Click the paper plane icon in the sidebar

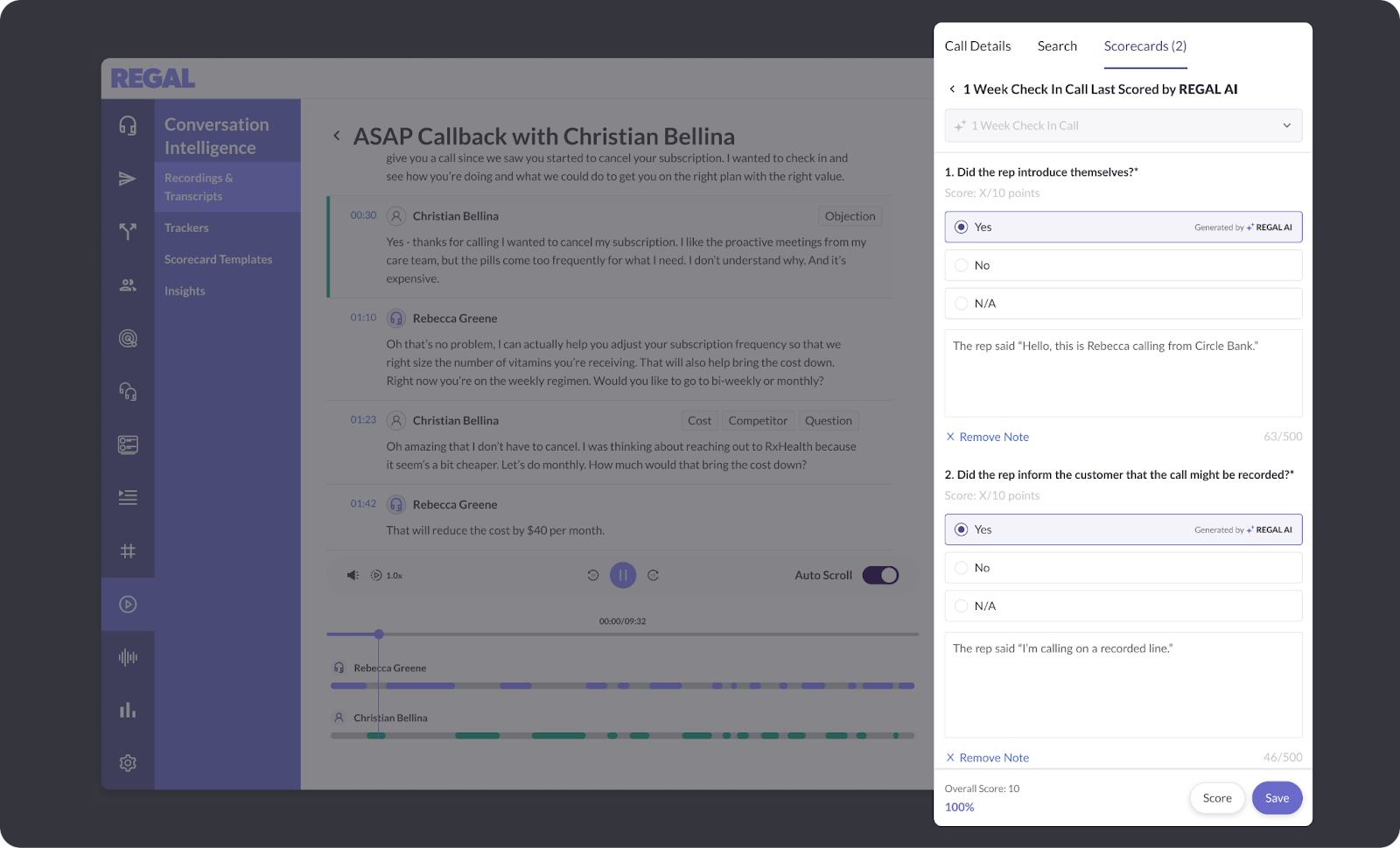click(x=128, y=179)
